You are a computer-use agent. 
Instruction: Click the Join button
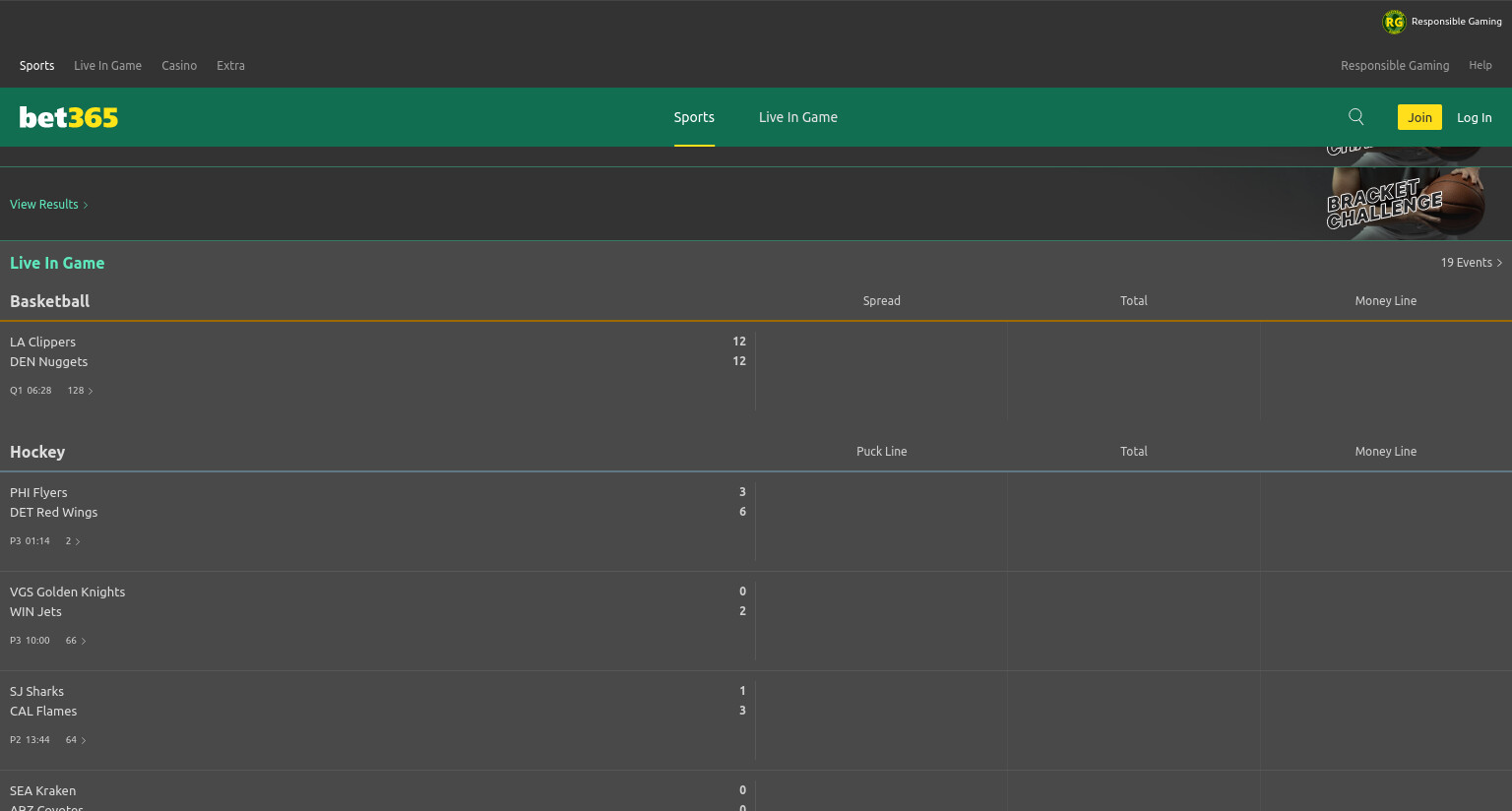(x=1419, y=117)
